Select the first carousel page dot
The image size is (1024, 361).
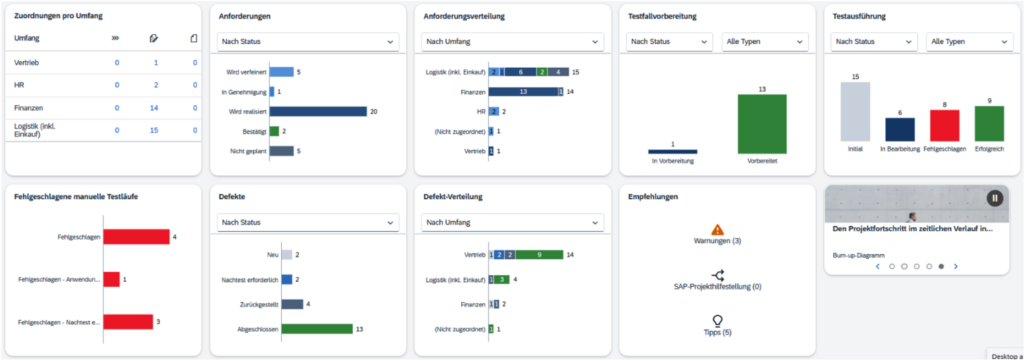tap(892, 266)
